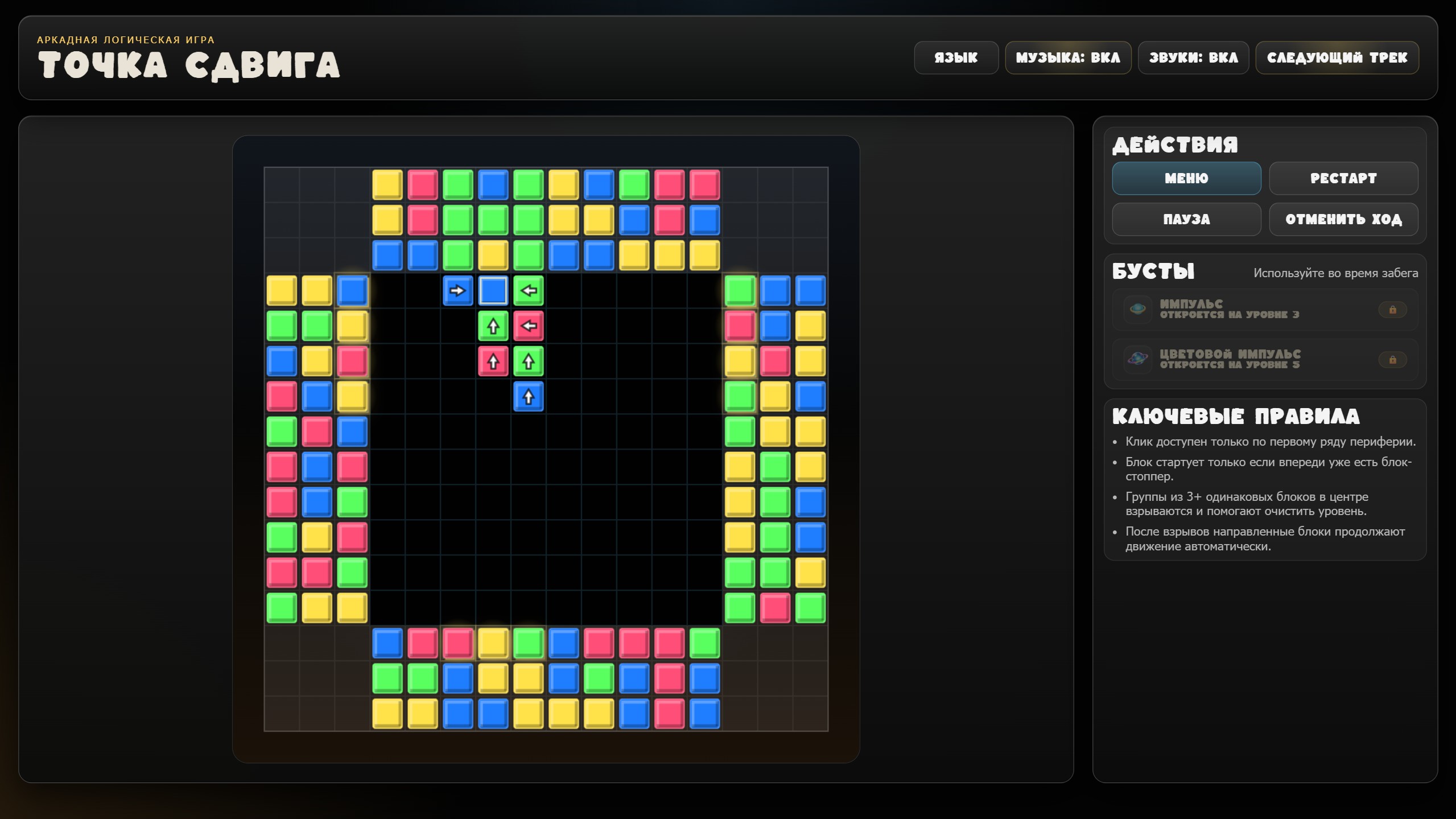Click the ТОЧКА СДВИГА game title
This screenshot has height=819, width=1456.
189,65
